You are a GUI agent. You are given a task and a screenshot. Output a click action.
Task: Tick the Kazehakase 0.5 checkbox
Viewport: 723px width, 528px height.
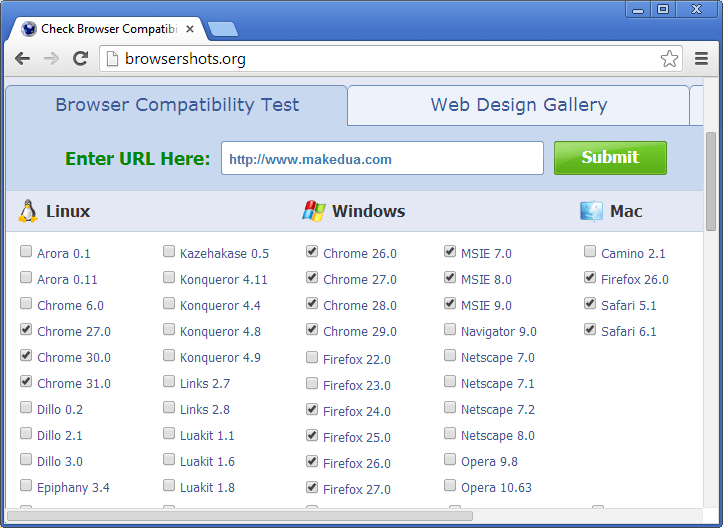tap(169, 251)
